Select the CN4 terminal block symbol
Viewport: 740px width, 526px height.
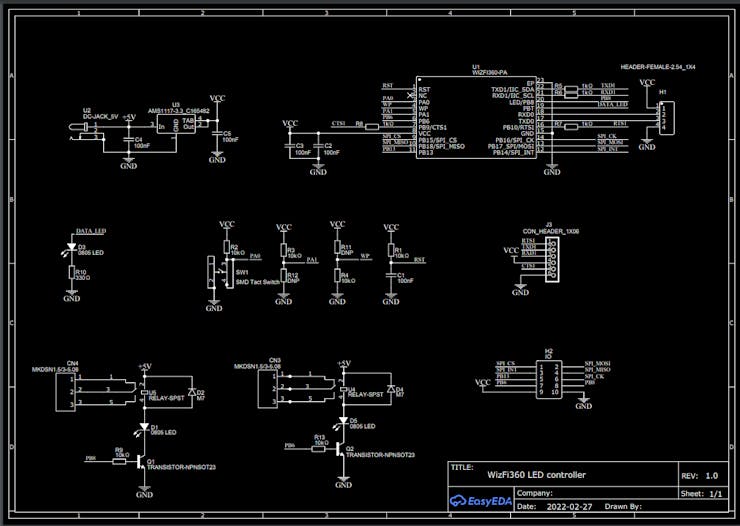tap(66, 392)
